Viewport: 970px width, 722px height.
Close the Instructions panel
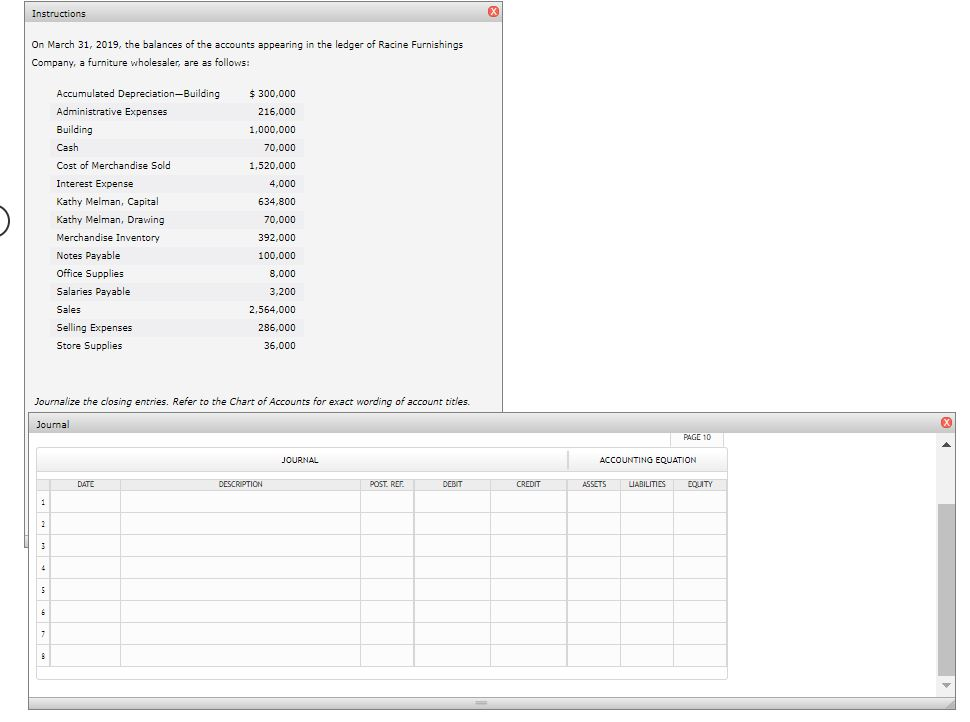point(492,13)
